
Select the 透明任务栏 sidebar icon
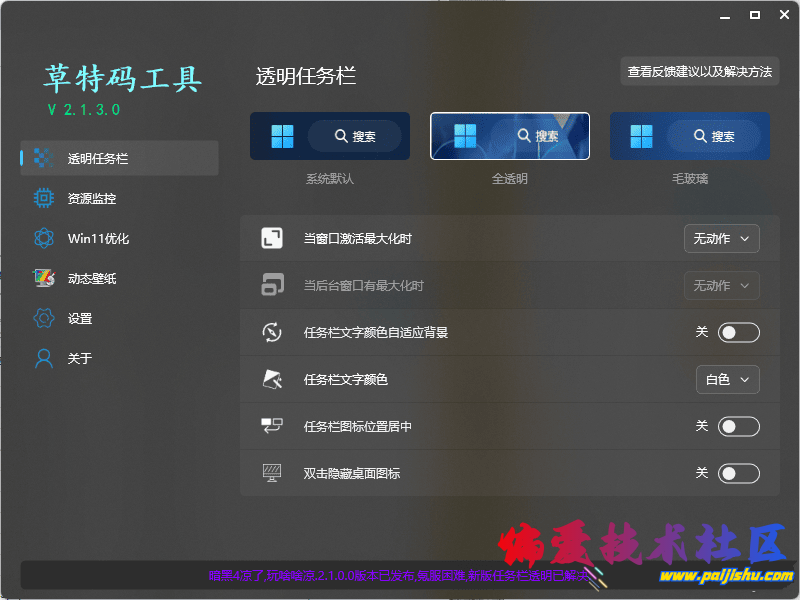click(x=42, y=158)
